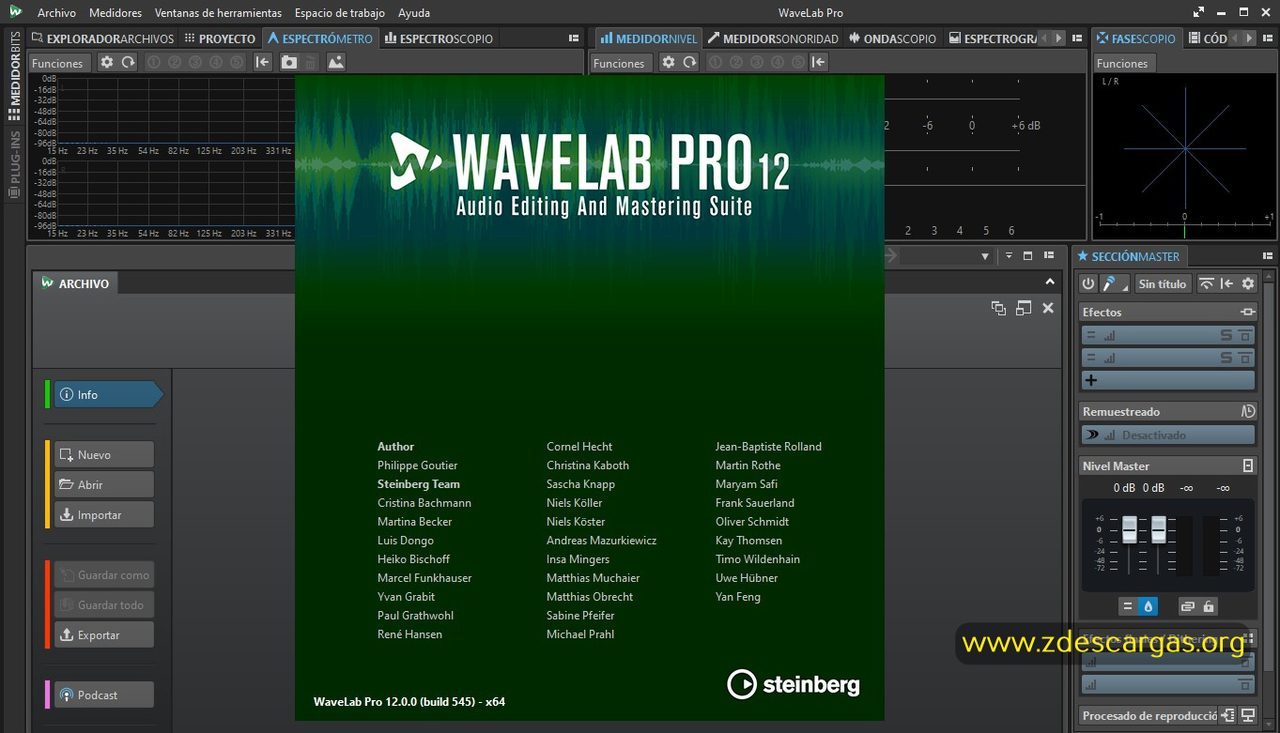Open the Ayuda menu
This screenshot has height=733, width=1280.
[x=414, y=13]
